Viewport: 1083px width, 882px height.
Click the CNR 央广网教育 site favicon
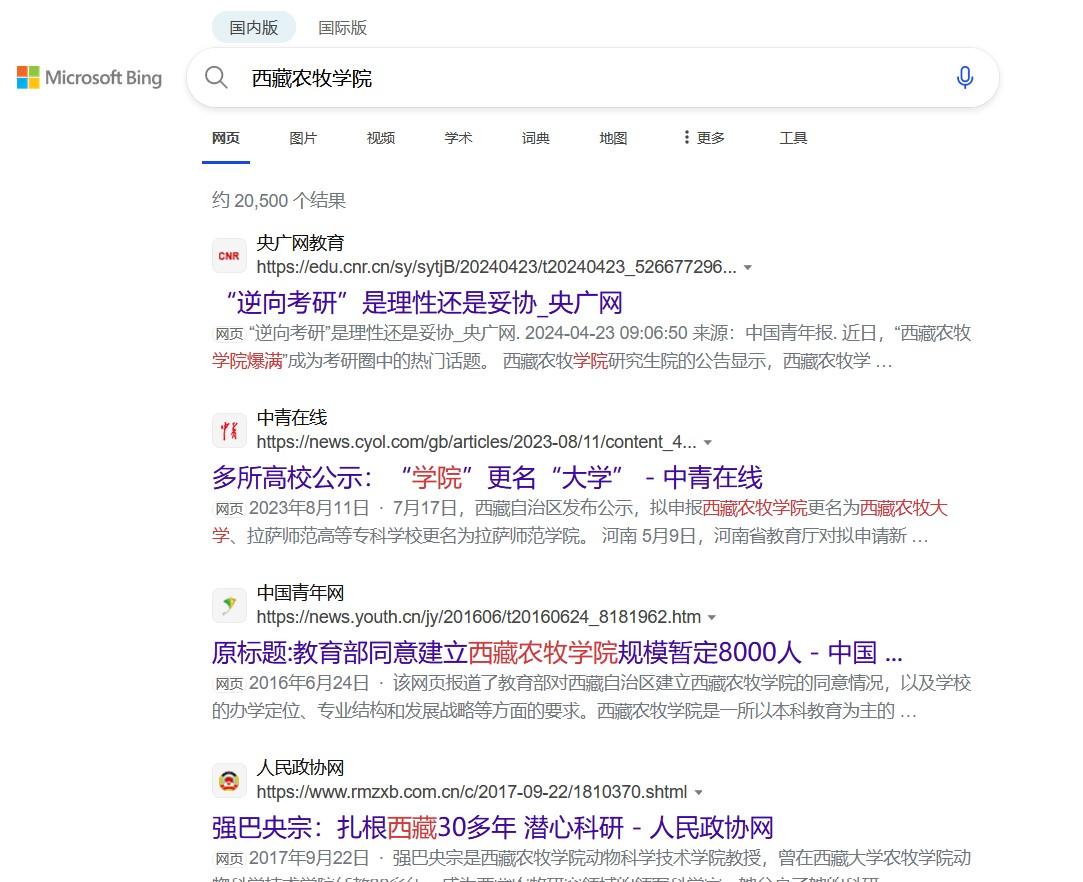(x=229, y=256)
